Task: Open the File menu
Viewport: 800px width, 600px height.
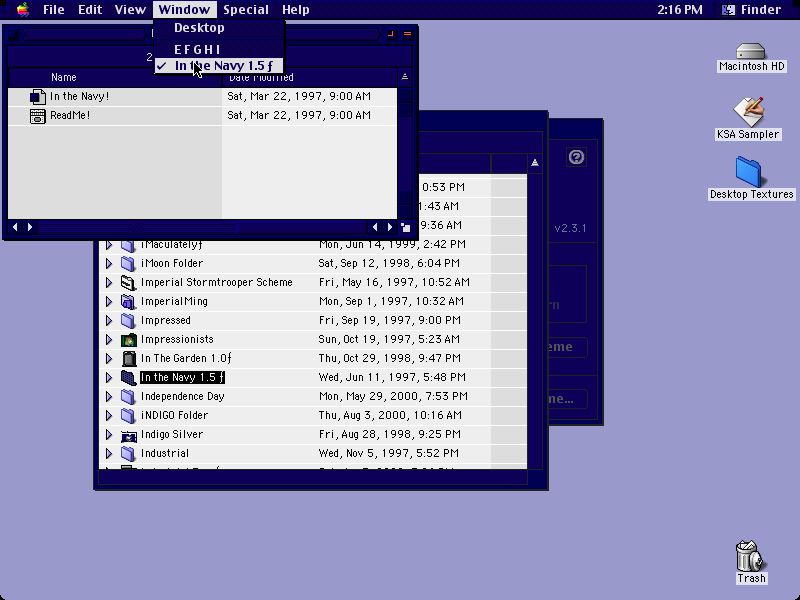Action: click(54, 10)
